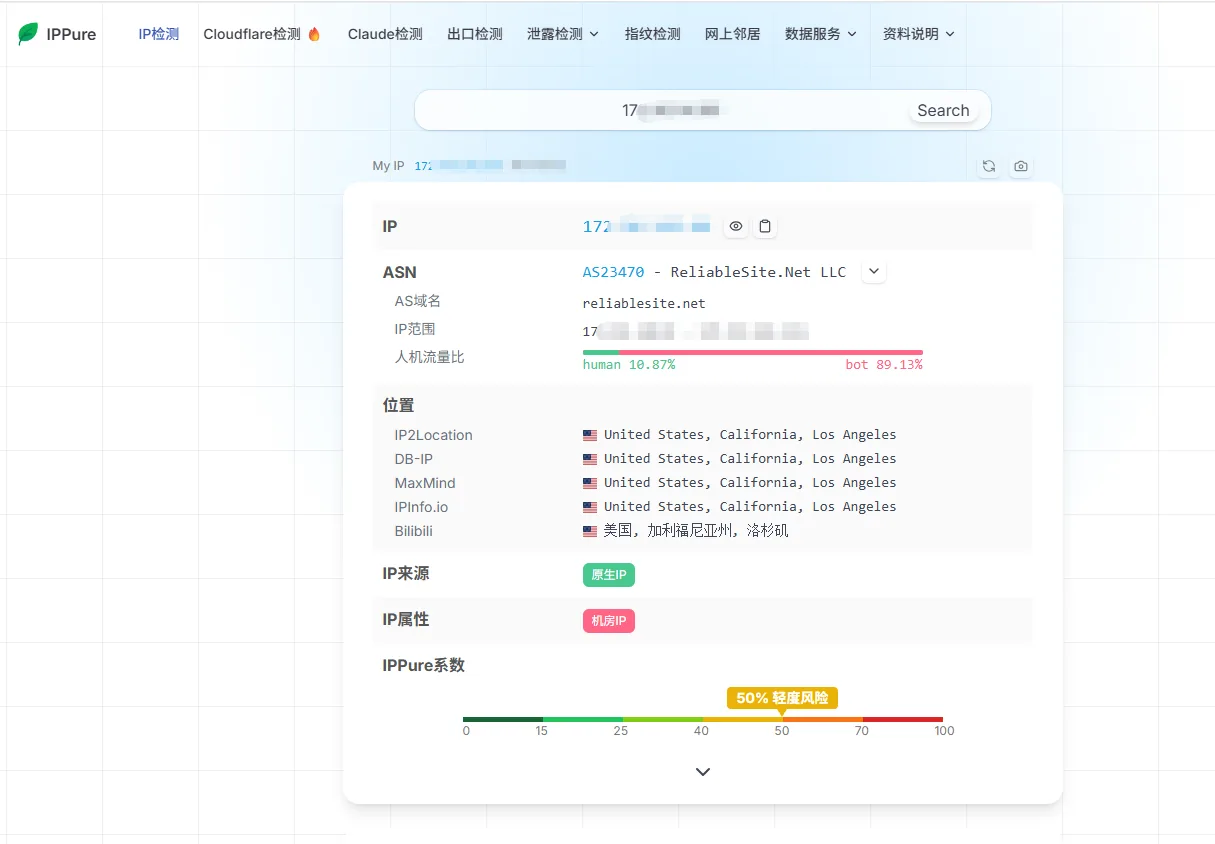The image size is (1215, 844).
Task: Open the 指纹检测 page
Action: pyautogui.click(x=653, y=34)
